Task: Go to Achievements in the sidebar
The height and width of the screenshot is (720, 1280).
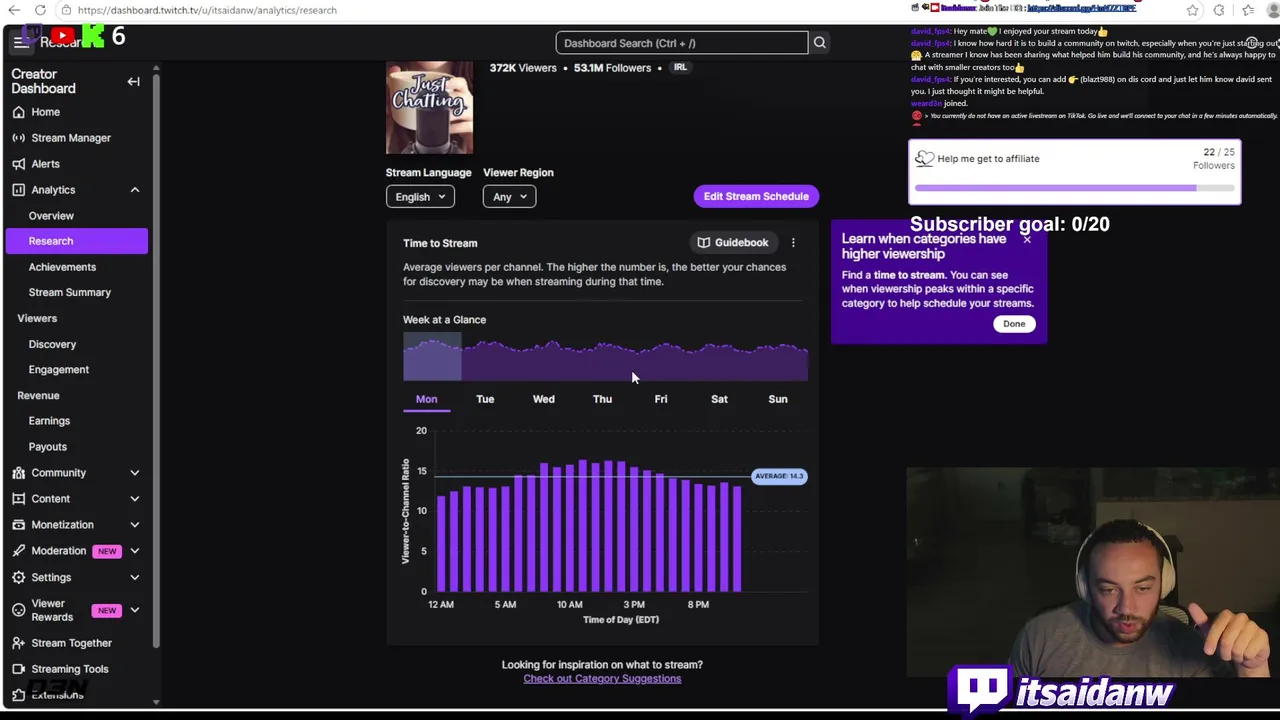Action: coord(62,267)
